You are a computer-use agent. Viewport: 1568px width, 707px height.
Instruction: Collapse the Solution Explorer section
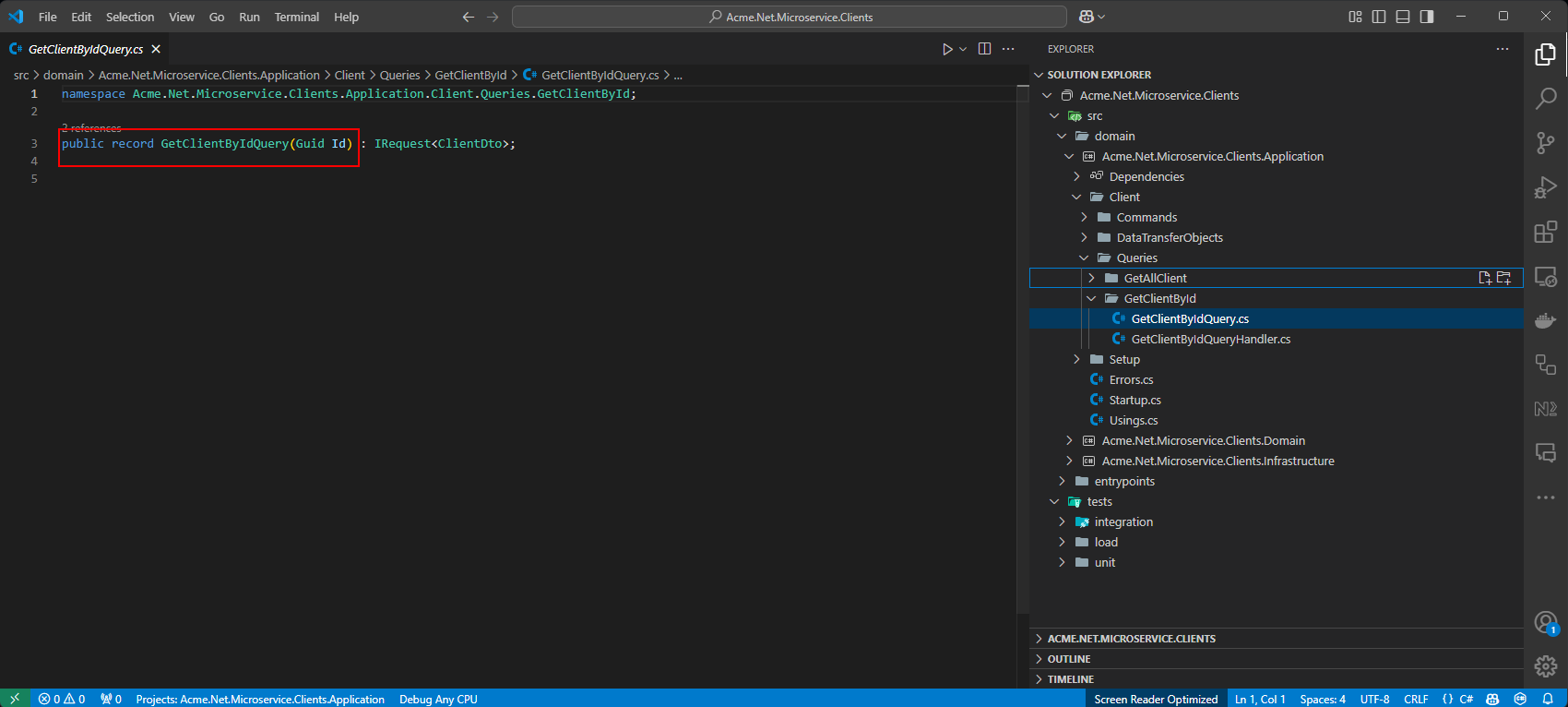pos(1039,75)
